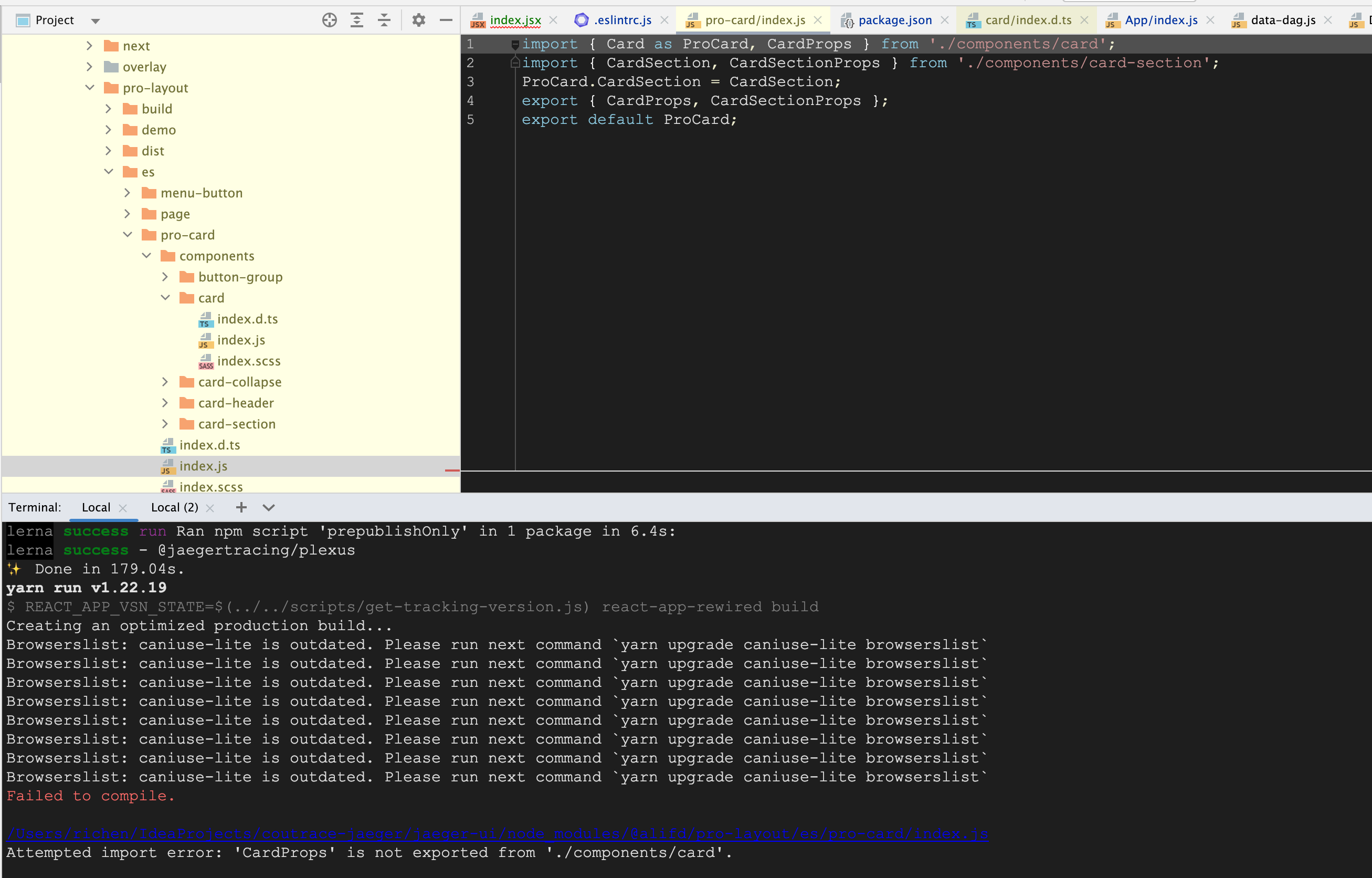Open project panel settings gear
Image resolution: width=1372 pixels, height=878 pixels.
418,20
